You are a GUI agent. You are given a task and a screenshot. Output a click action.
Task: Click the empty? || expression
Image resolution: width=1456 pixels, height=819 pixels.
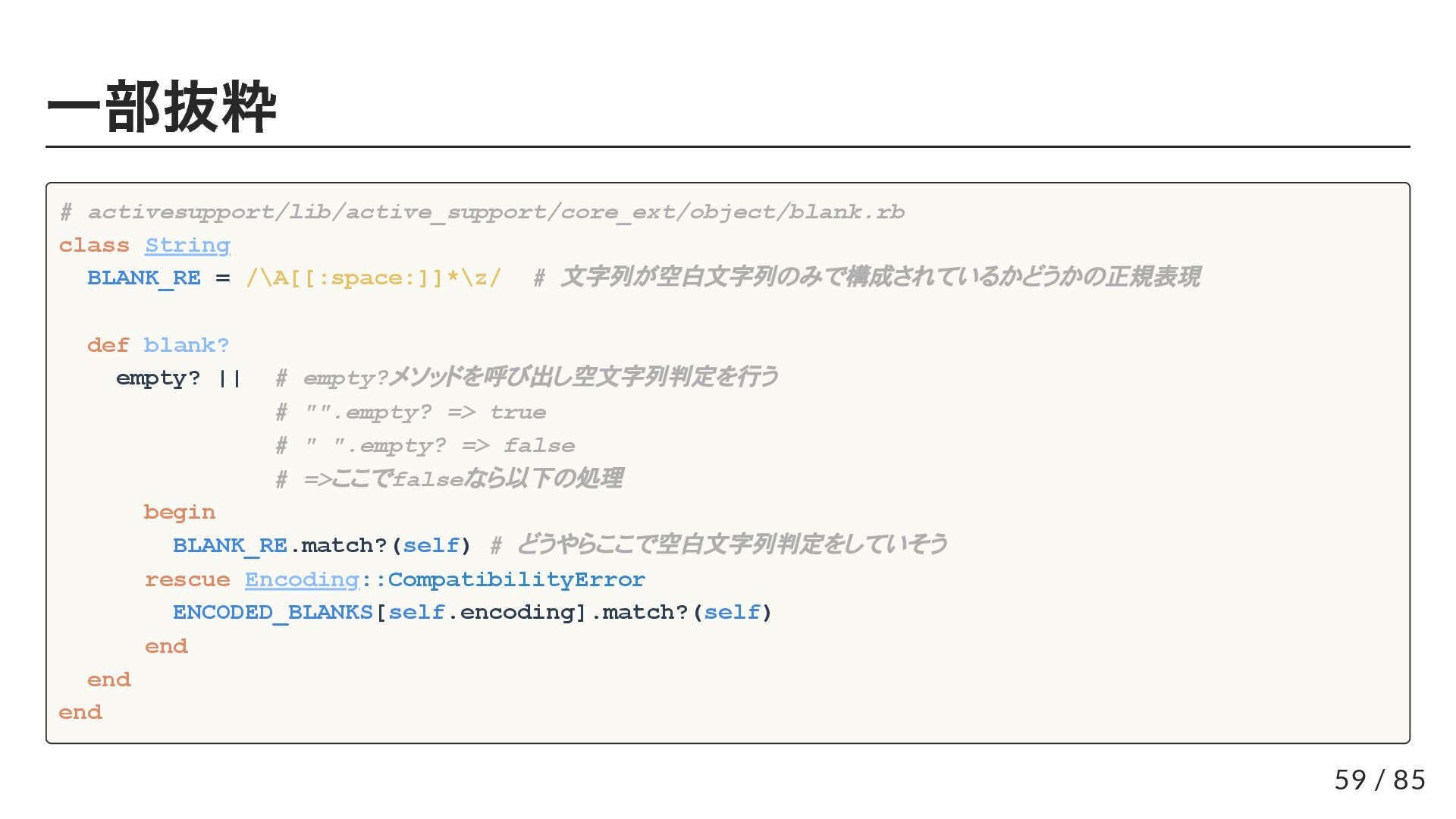pos(178,378)
